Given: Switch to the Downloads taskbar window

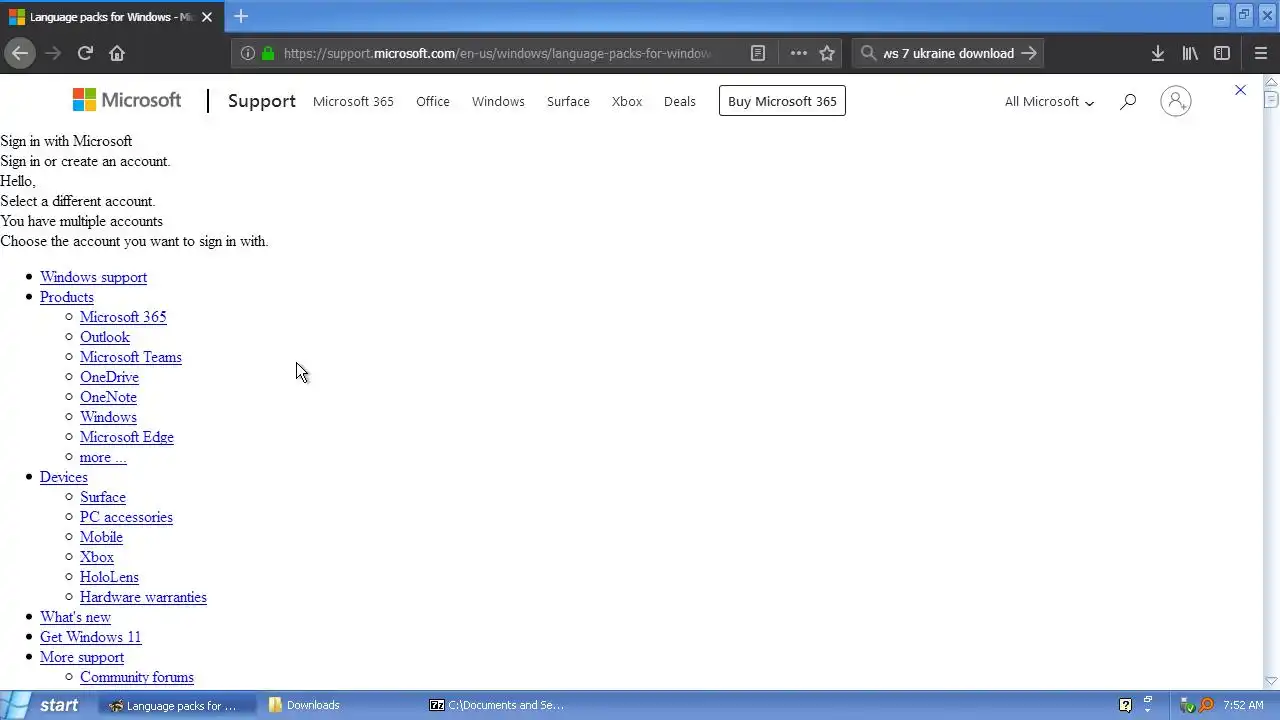Looking at the screenshot, I should (341, 705).
